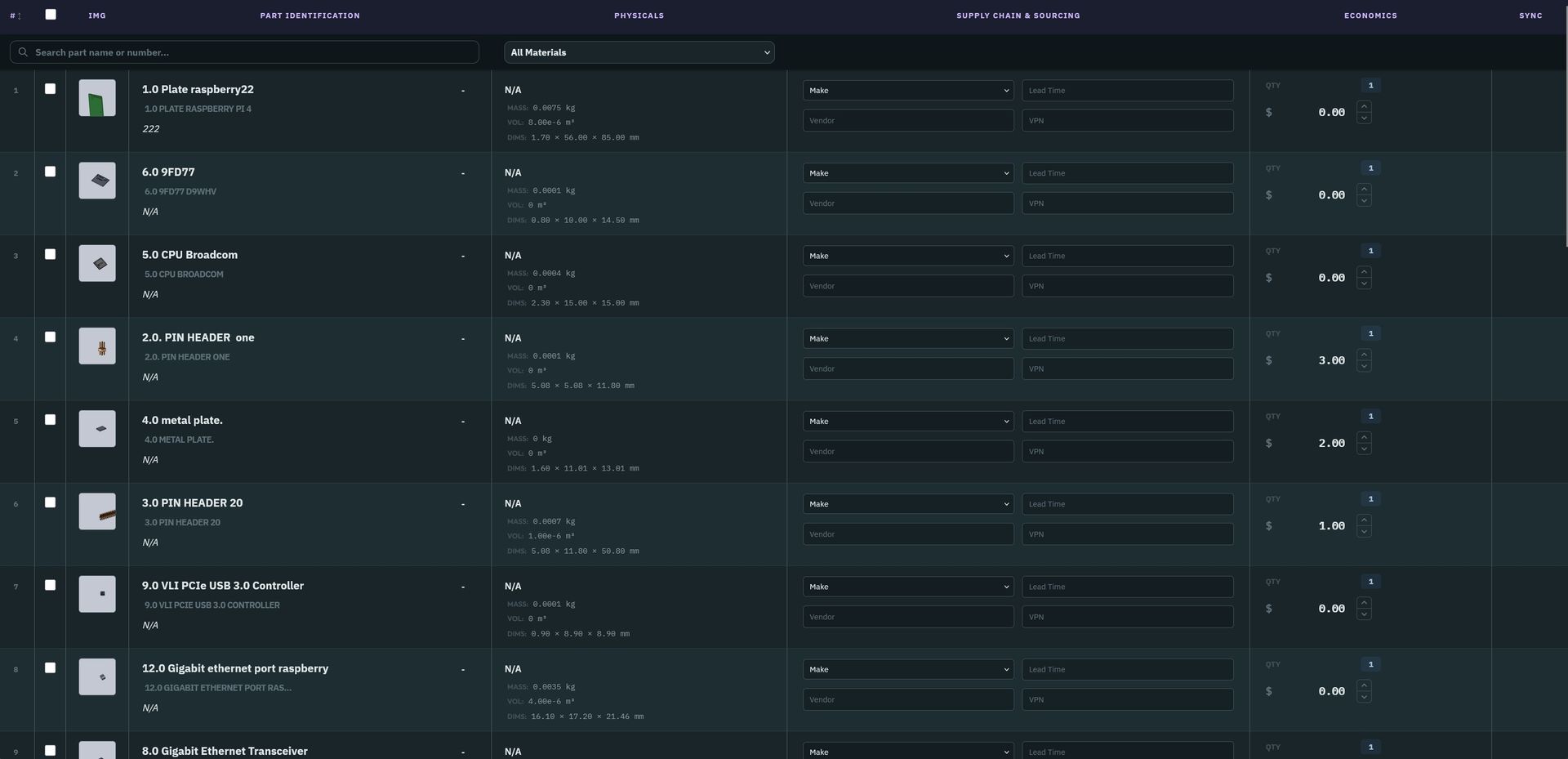The width and height of the screenshot is (1568, 759).
Task: Open thumbnail of 9.0 VLI PCIe USB 3.0 Controller
Action: [x=97, y=594]
